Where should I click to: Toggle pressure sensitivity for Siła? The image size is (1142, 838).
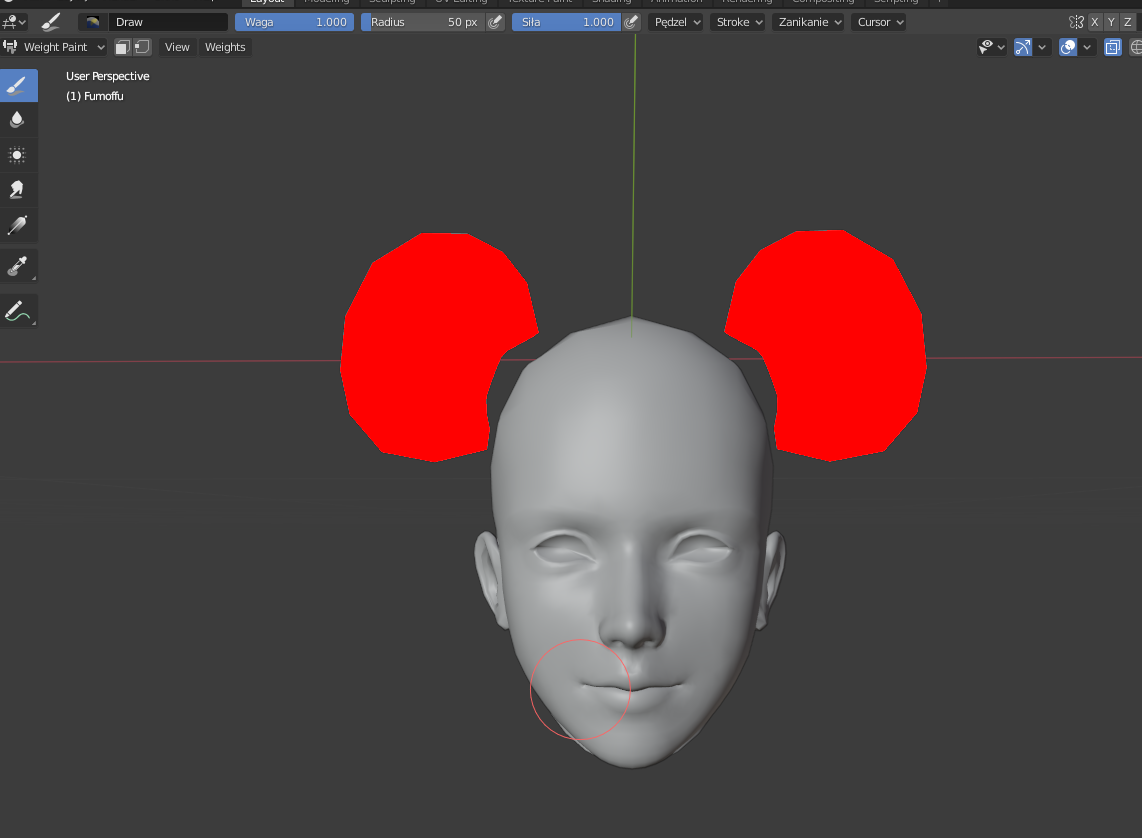(631, 22)
